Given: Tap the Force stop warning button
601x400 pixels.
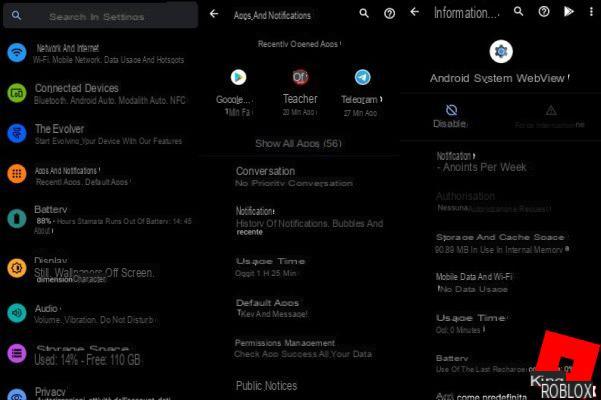Looking at the screenshot, I should point(550,117).
